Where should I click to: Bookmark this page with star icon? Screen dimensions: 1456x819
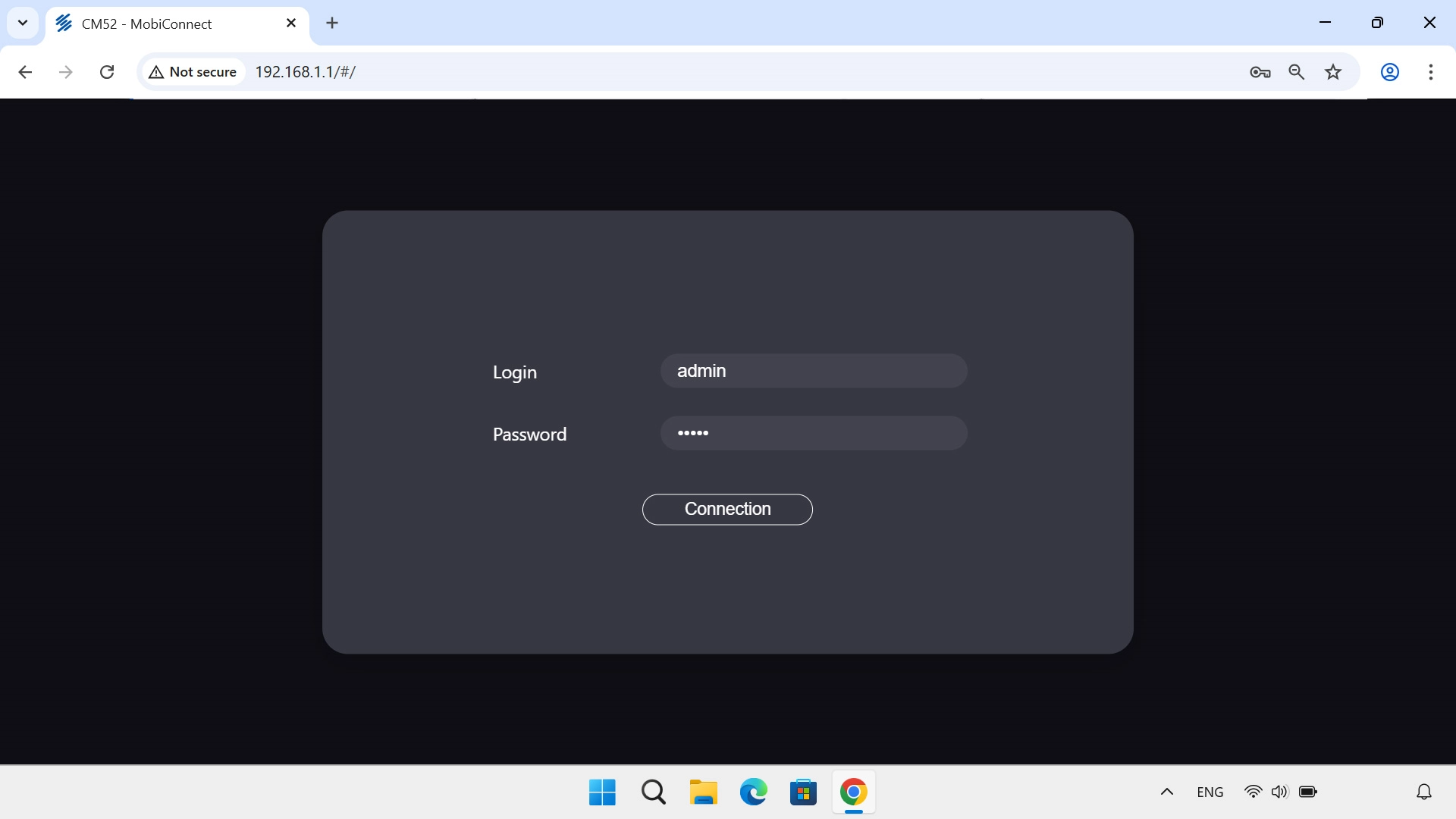[1333, 72]
